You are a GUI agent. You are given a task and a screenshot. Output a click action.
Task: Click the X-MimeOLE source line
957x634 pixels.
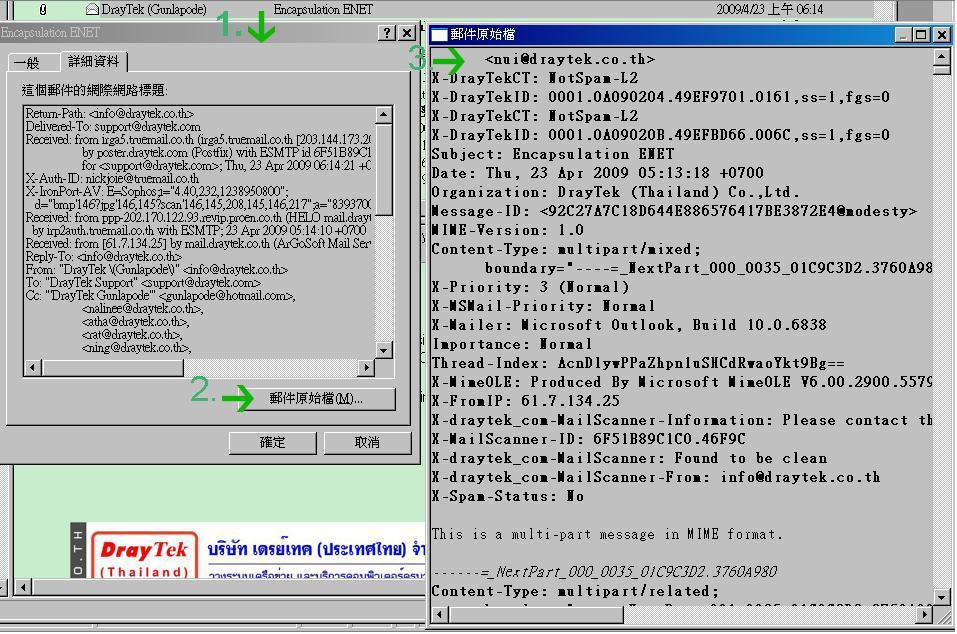tap(682, 382)
